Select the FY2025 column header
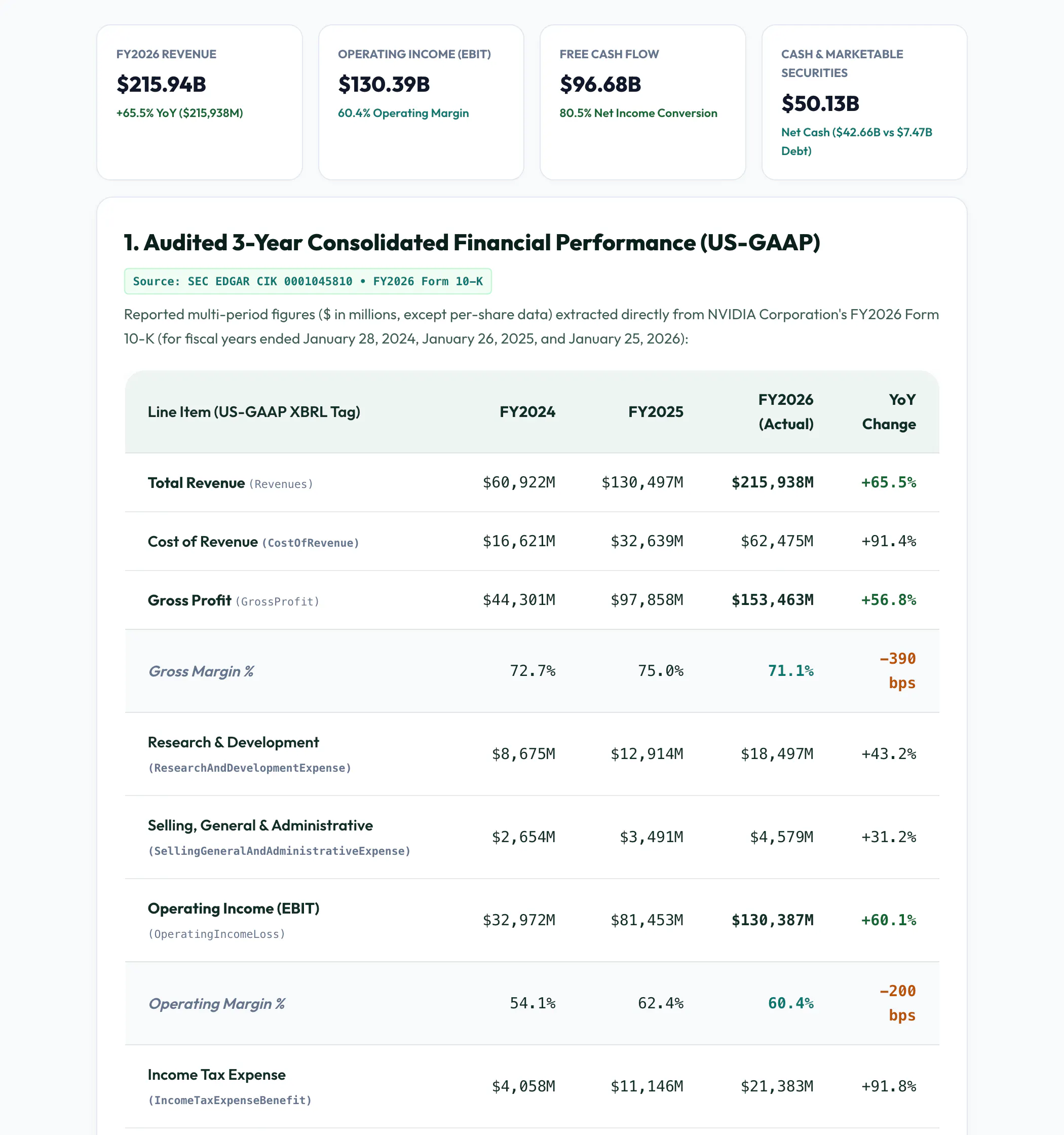The image size is (1064, 1135). (655, 412)
